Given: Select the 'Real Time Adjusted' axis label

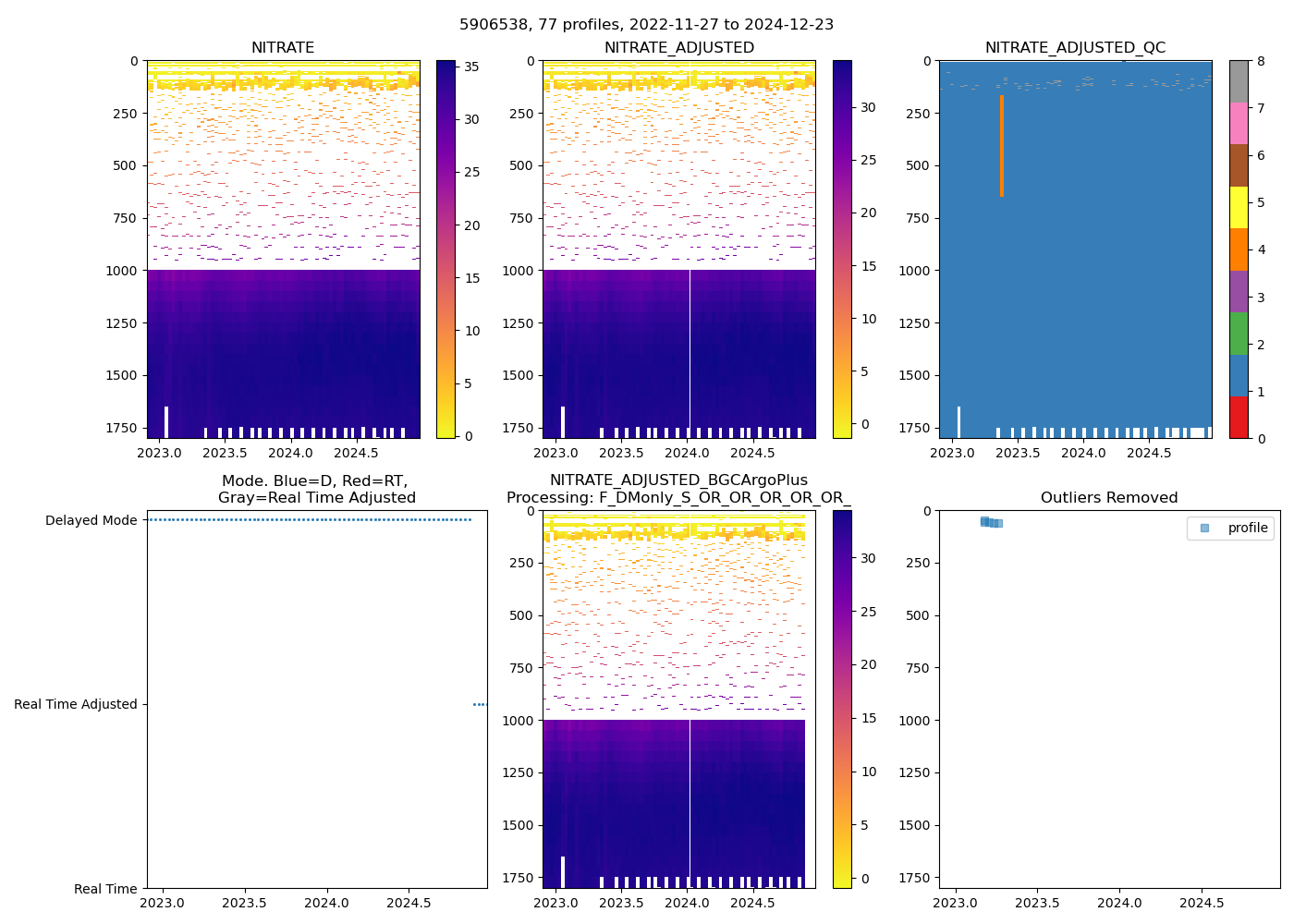Looking at the screenshot, I should coord(75,704).
